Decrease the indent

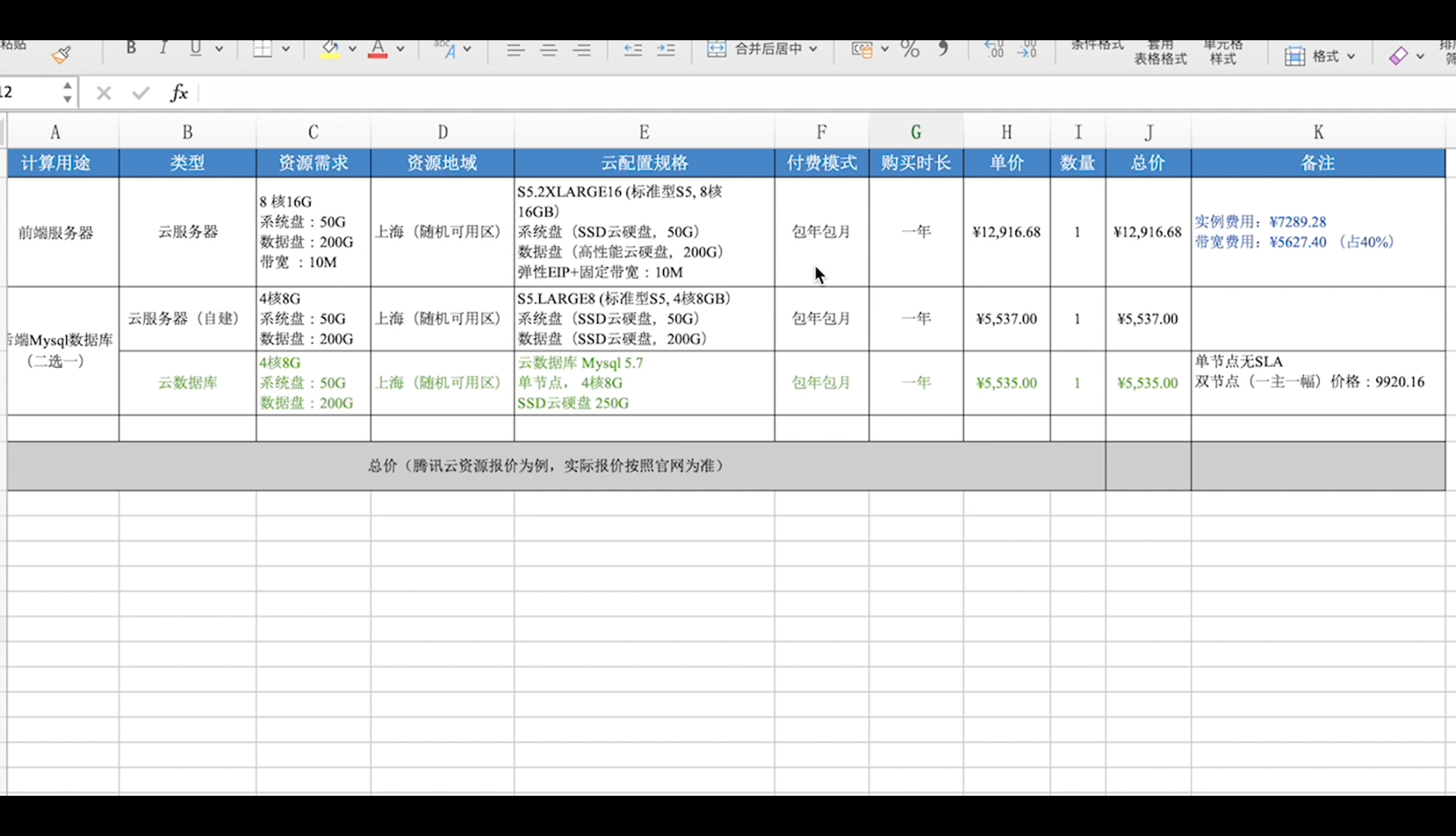(633, 50)
